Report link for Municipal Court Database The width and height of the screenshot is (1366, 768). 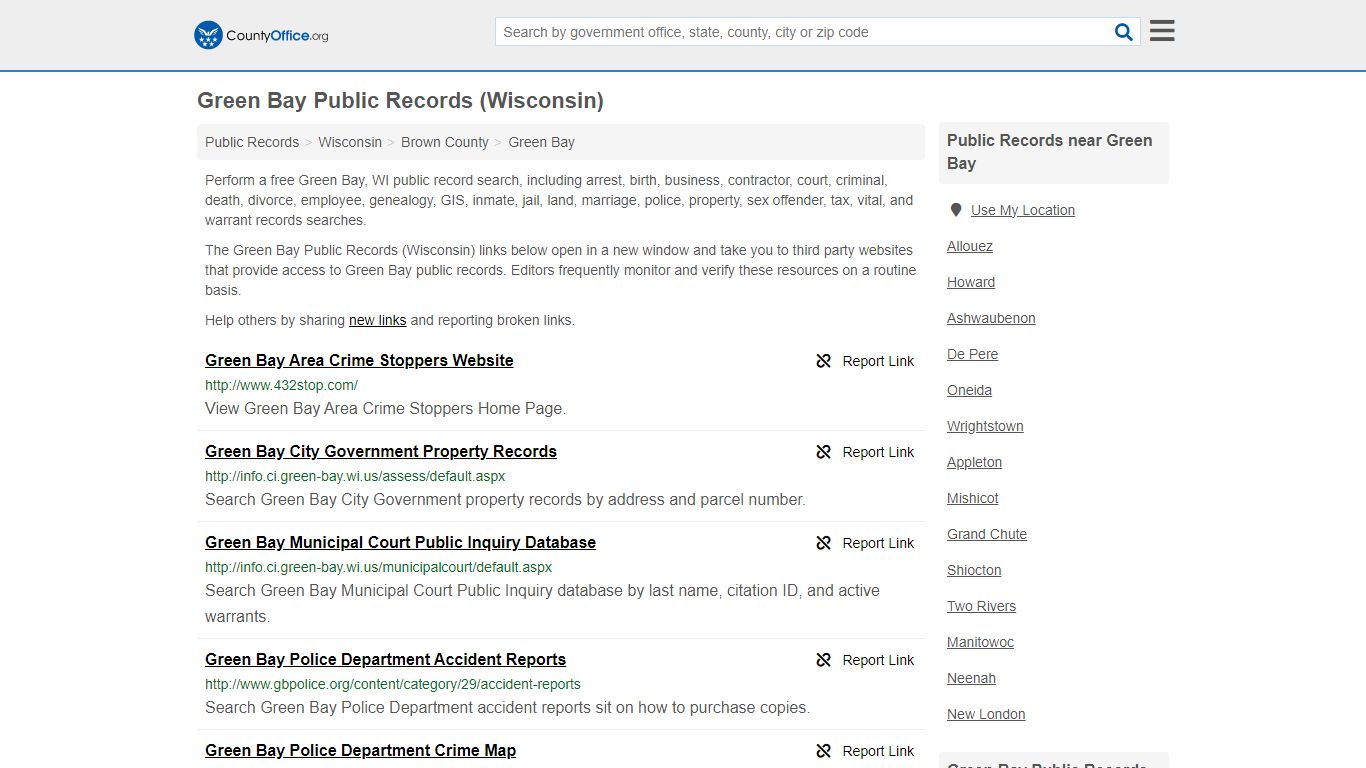tap(878, 543)
